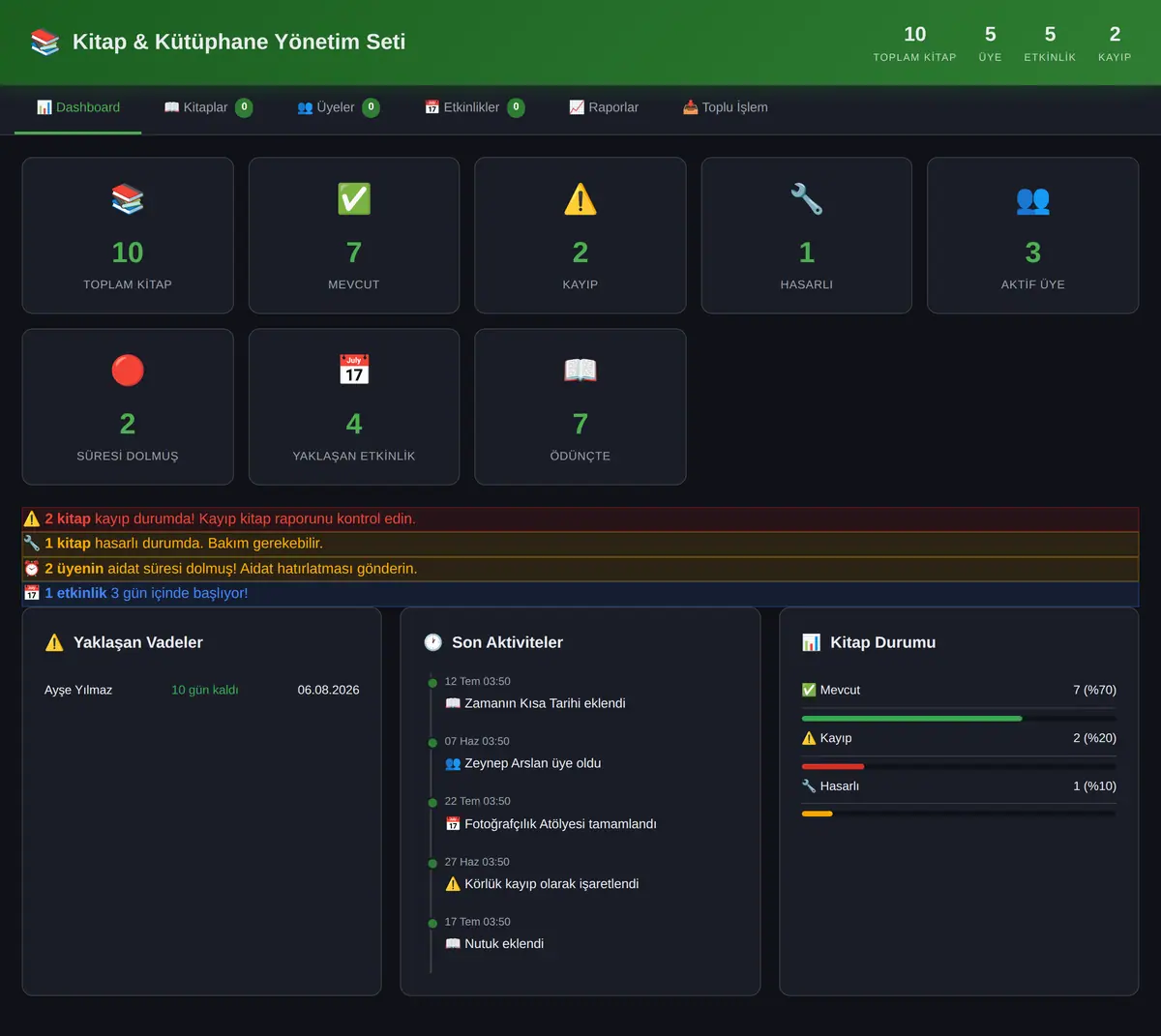Click the green Mevcut progress bar
The height and width of the screenshot is (1036, 1161).
coord(911,719)
